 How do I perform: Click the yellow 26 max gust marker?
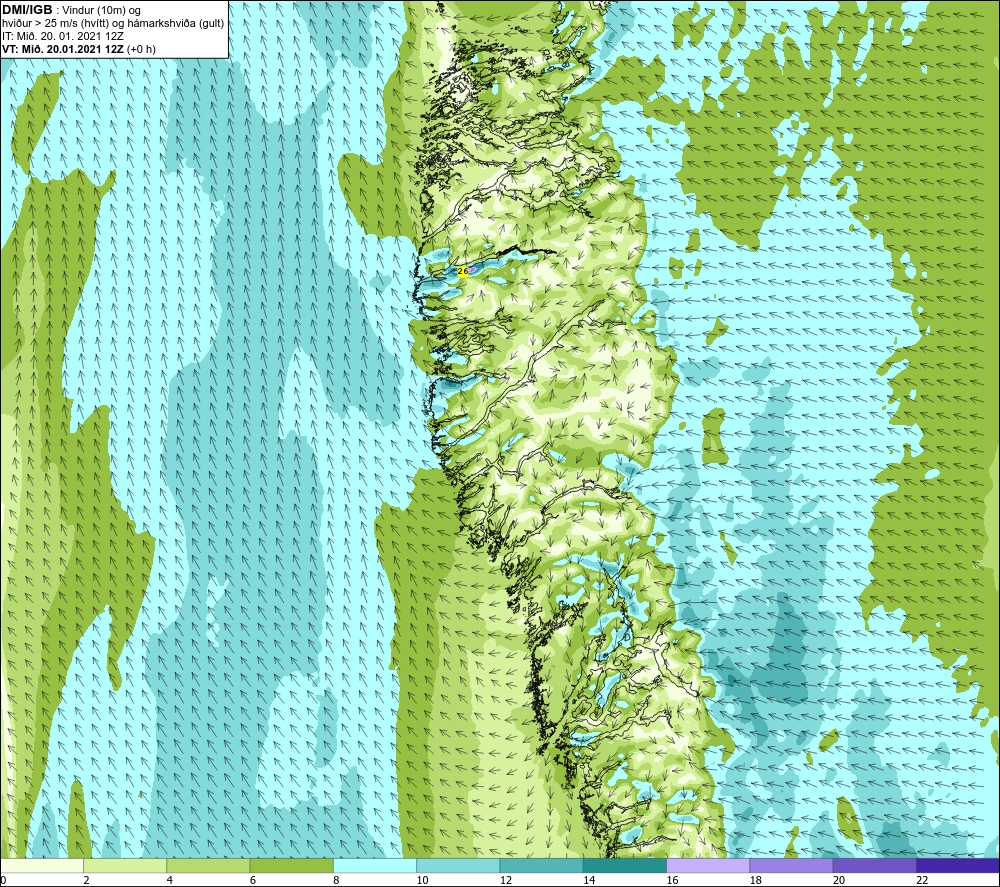pos(463,271)
